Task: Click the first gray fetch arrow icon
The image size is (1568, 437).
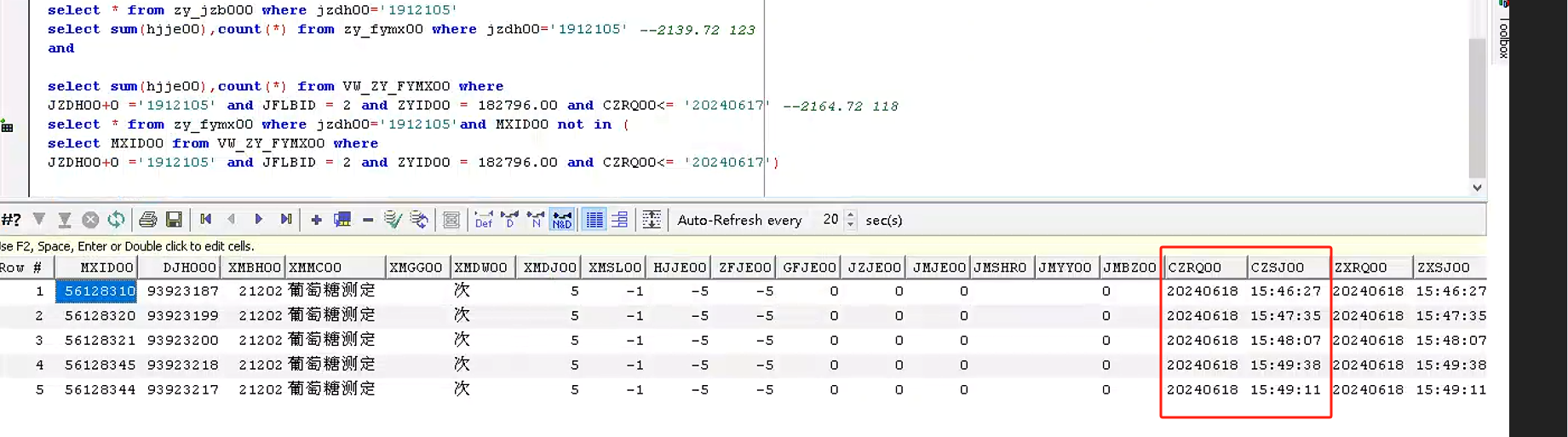Action: 38,220
